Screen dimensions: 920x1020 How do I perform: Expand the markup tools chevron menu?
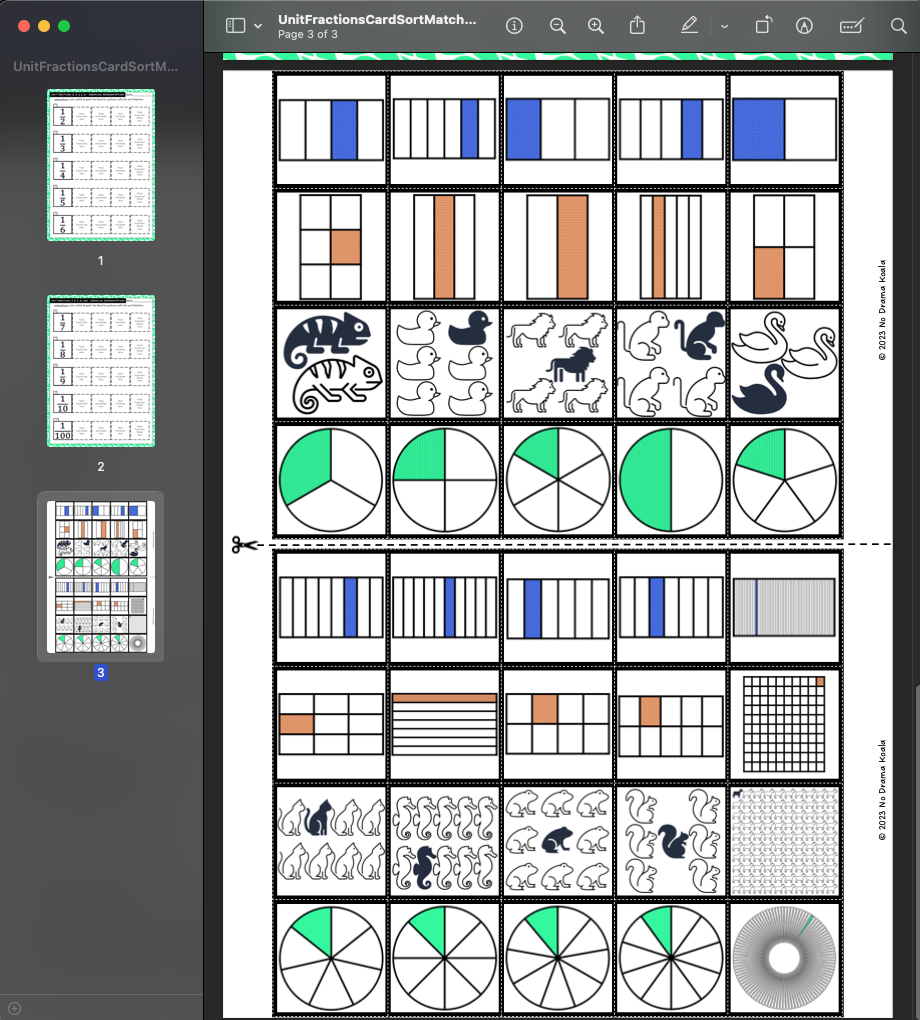(722, 26)
